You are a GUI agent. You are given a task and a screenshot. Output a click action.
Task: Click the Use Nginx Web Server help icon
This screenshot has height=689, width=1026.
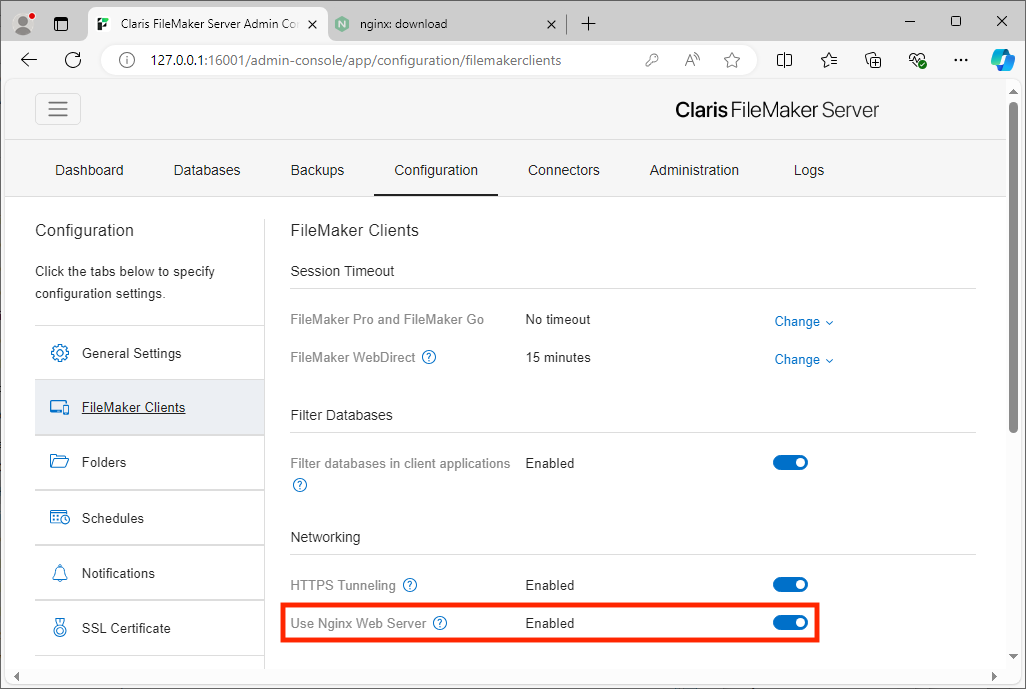440,622
